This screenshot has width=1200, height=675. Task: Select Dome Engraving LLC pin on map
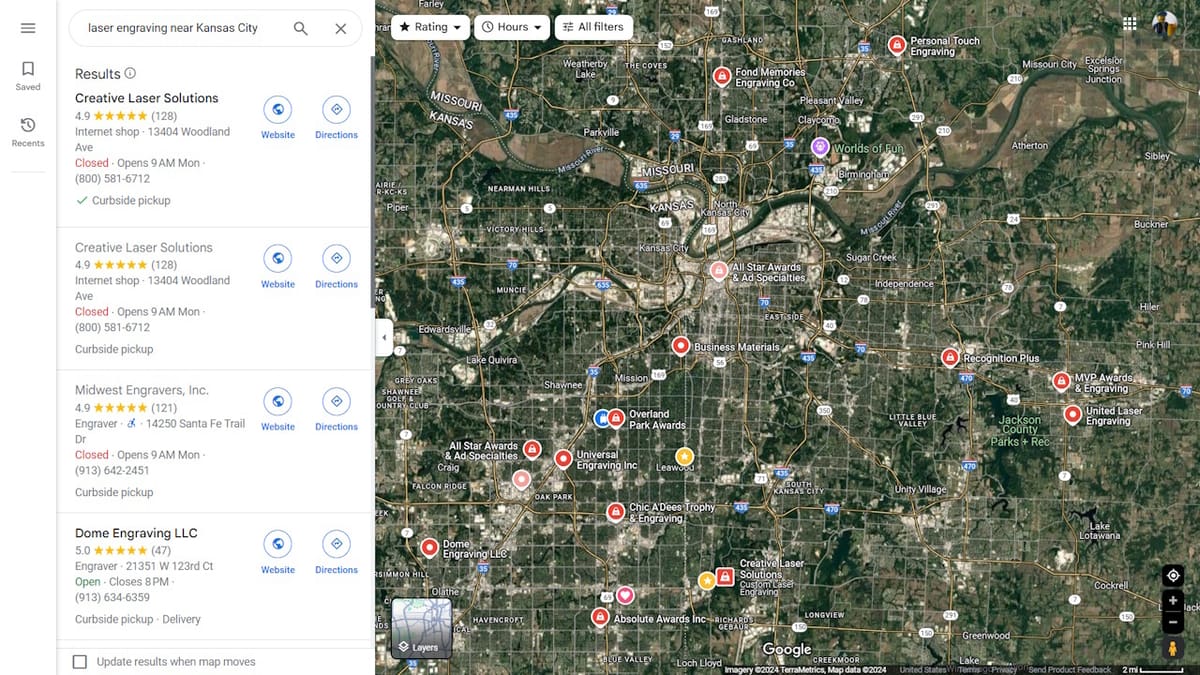point(429,548)
